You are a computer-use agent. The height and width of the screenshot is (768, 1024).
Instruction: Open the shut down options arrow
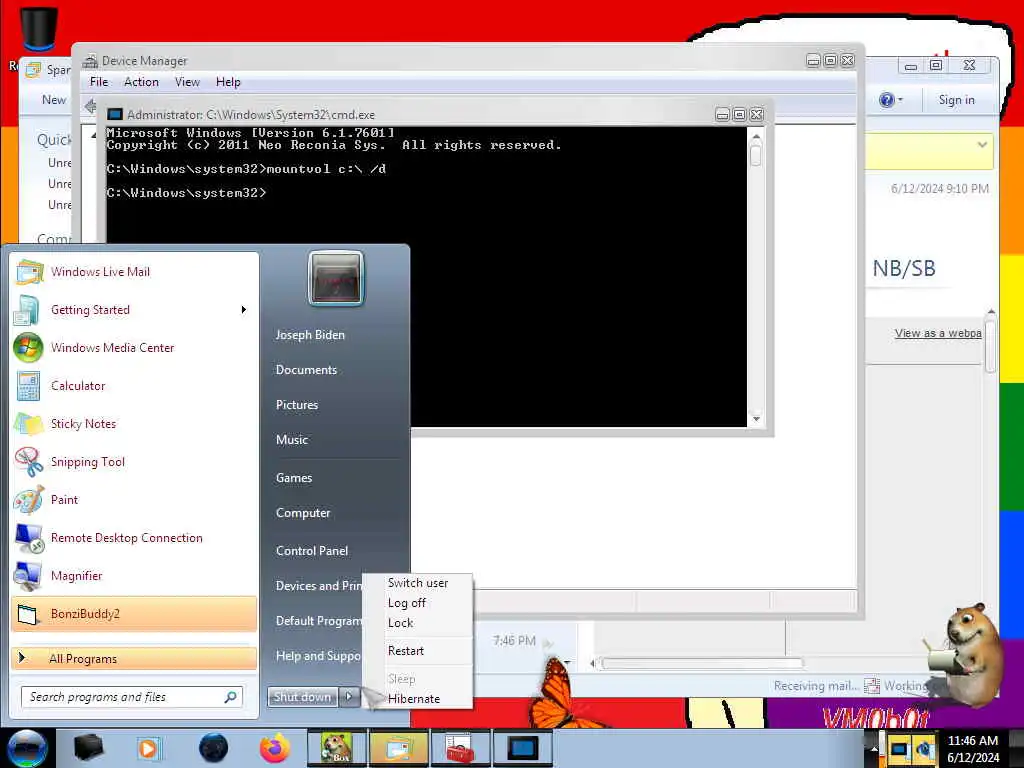(x=349, y=697)
